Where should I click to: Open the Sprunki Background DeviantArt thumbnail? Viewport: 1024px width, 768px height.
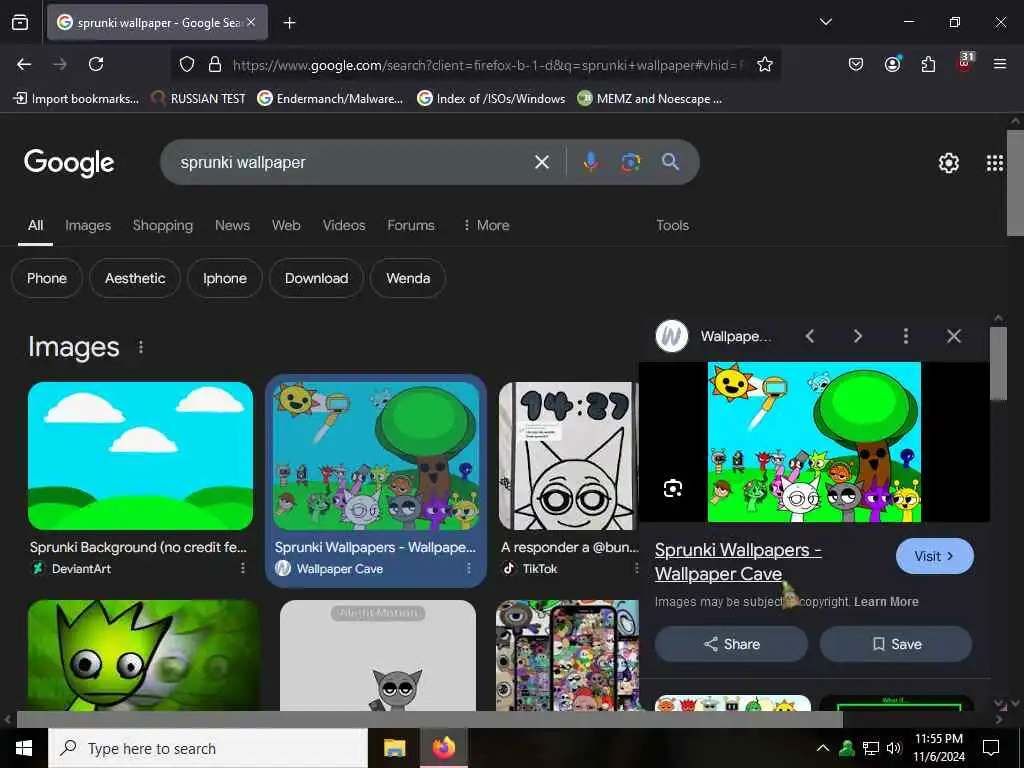pos(140,456)
